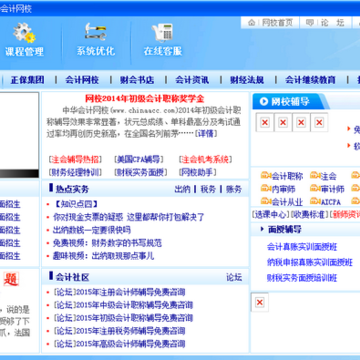
Task: Open 注会机考系统 link
Action: (x=205, y=159)
